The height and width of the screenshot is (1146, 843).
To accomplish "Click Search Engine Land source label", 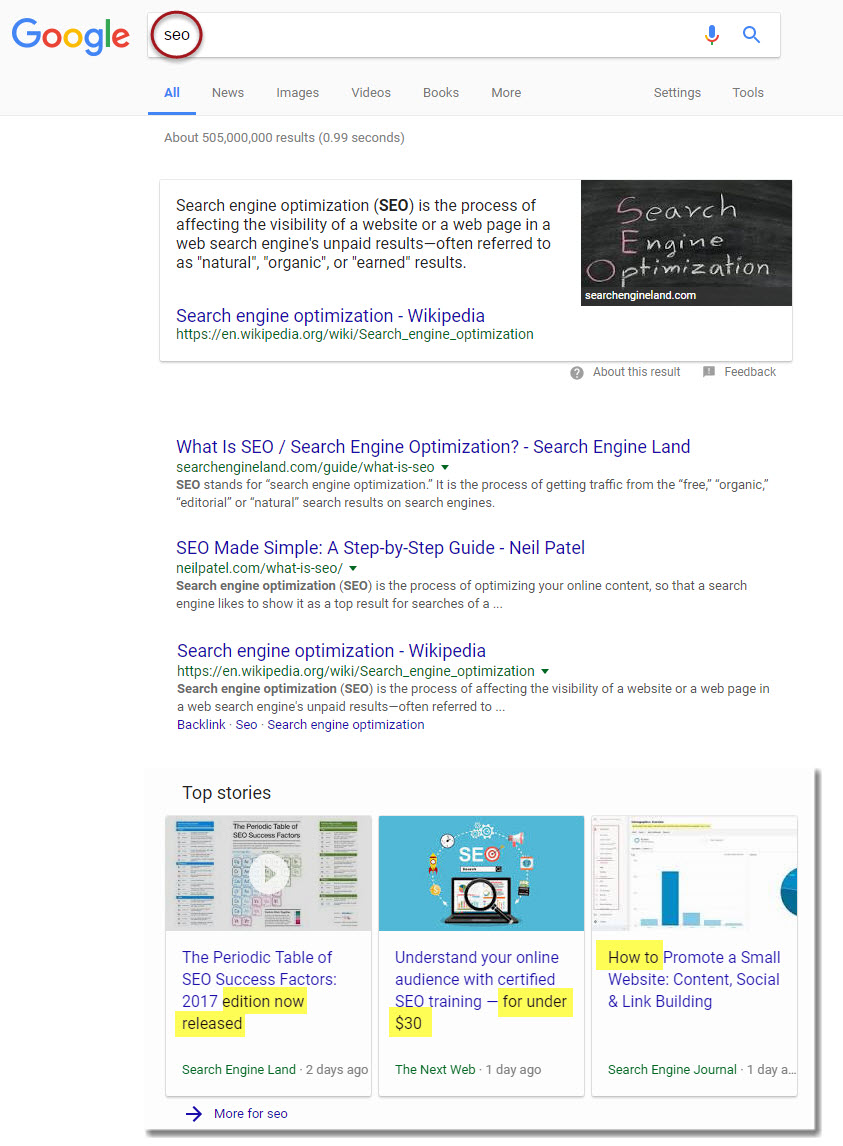I will point(238,1069).
